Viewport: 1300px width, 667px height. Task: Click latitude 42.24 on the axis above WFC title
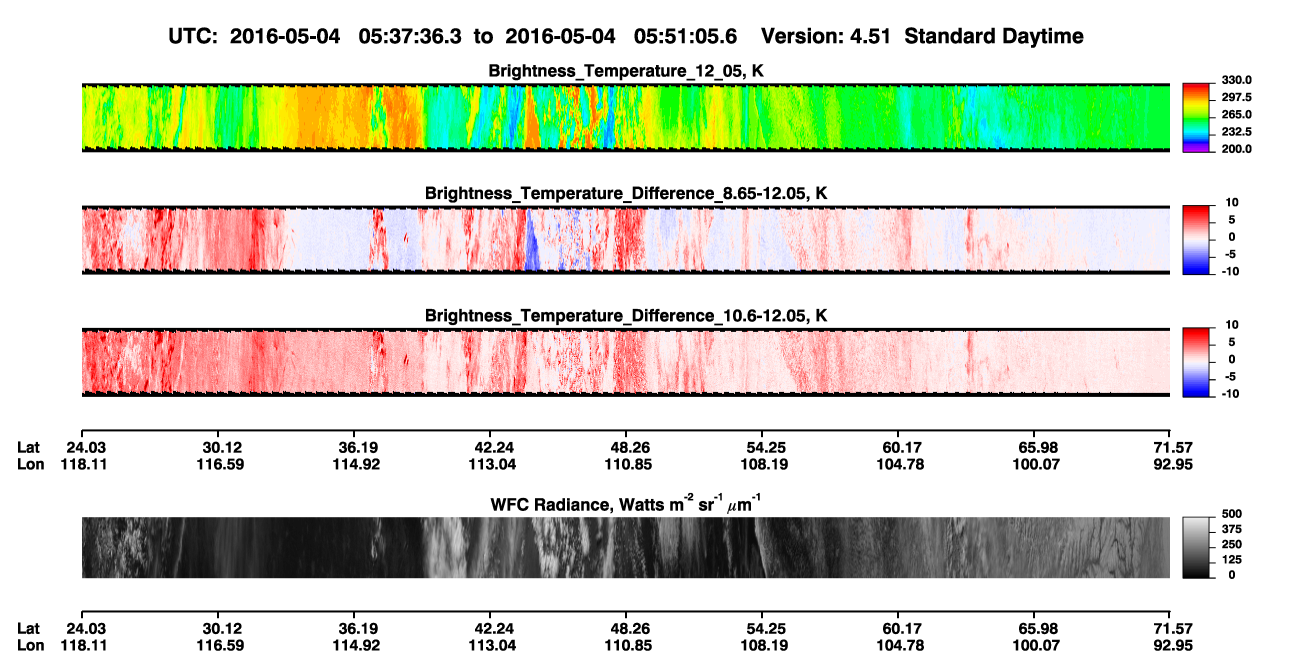coord(490,448)
